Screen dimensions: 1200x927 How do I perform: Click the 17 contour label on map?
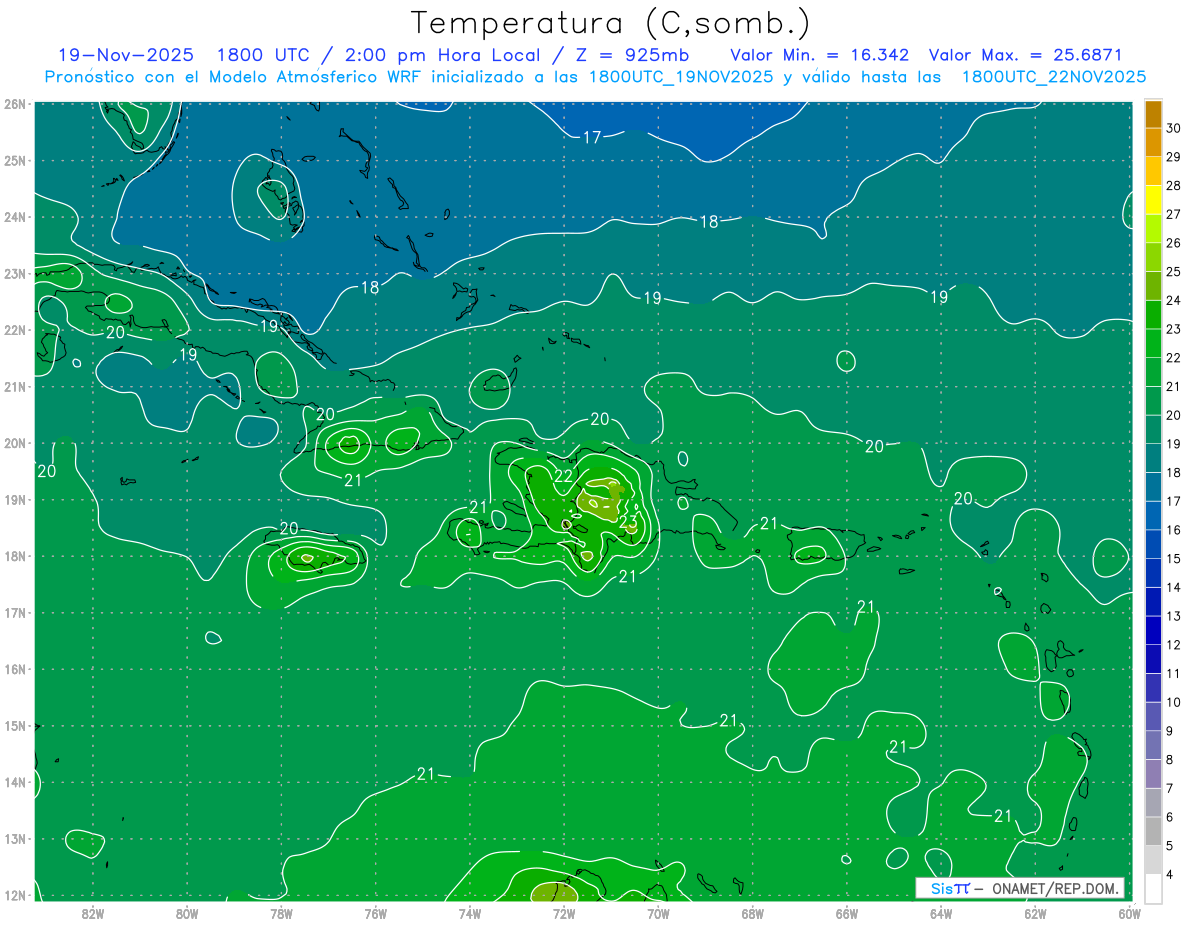pyautogui.click(x=592, y=137)
